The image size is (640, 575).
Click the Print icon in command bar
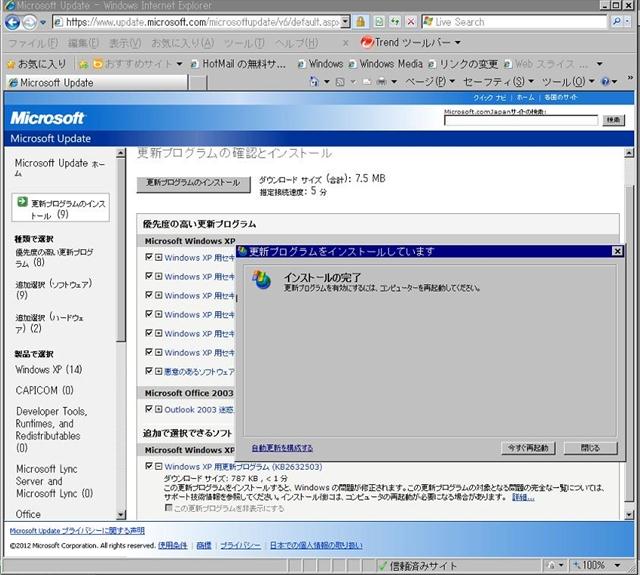[x=382, y=82]
